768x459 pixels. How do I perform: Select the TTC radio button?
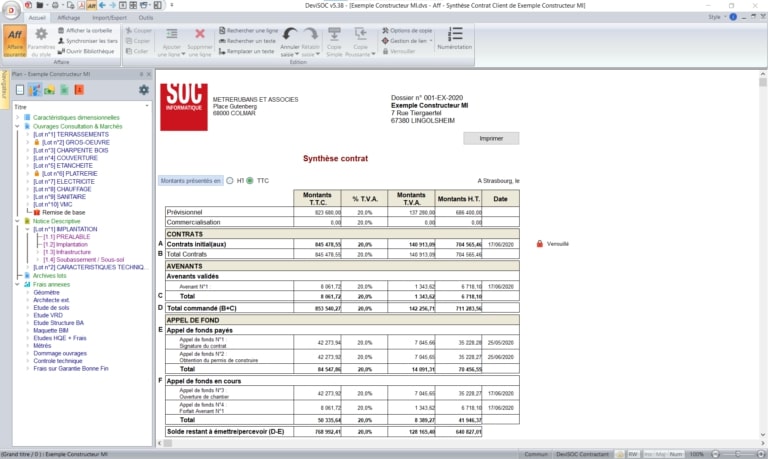(250, 181)
